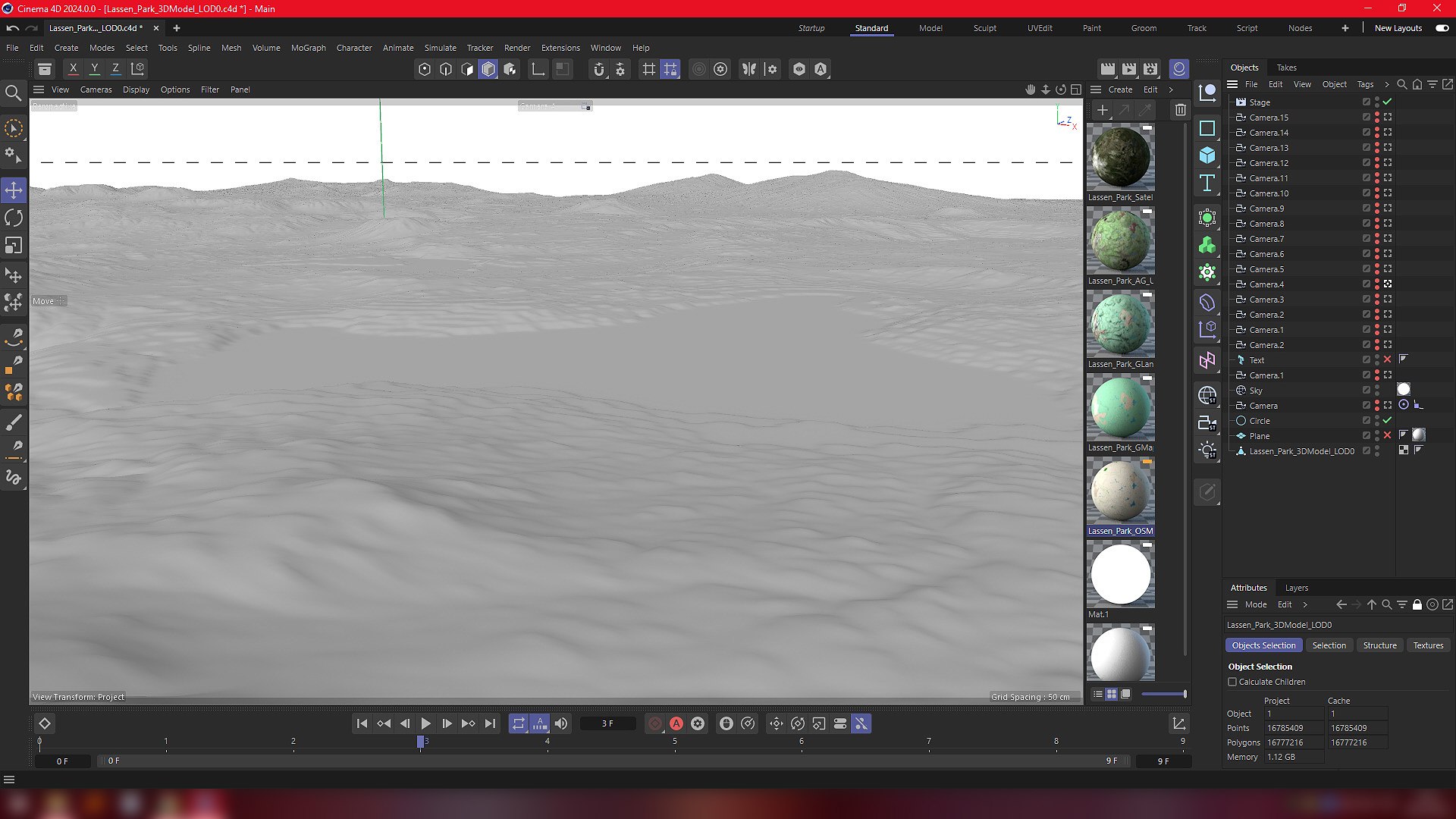Open viewport Display menu
The height and width of the screenshot is (819, 1456).
pyautogui.click(x=136, y=89)
